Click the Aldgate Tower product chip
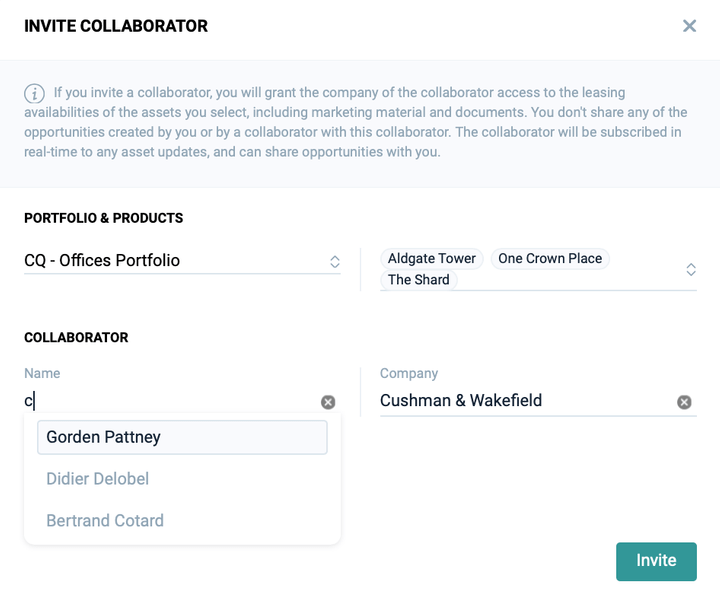The width and height of the screenshot is (720, 600). click(x=432, y=258)
